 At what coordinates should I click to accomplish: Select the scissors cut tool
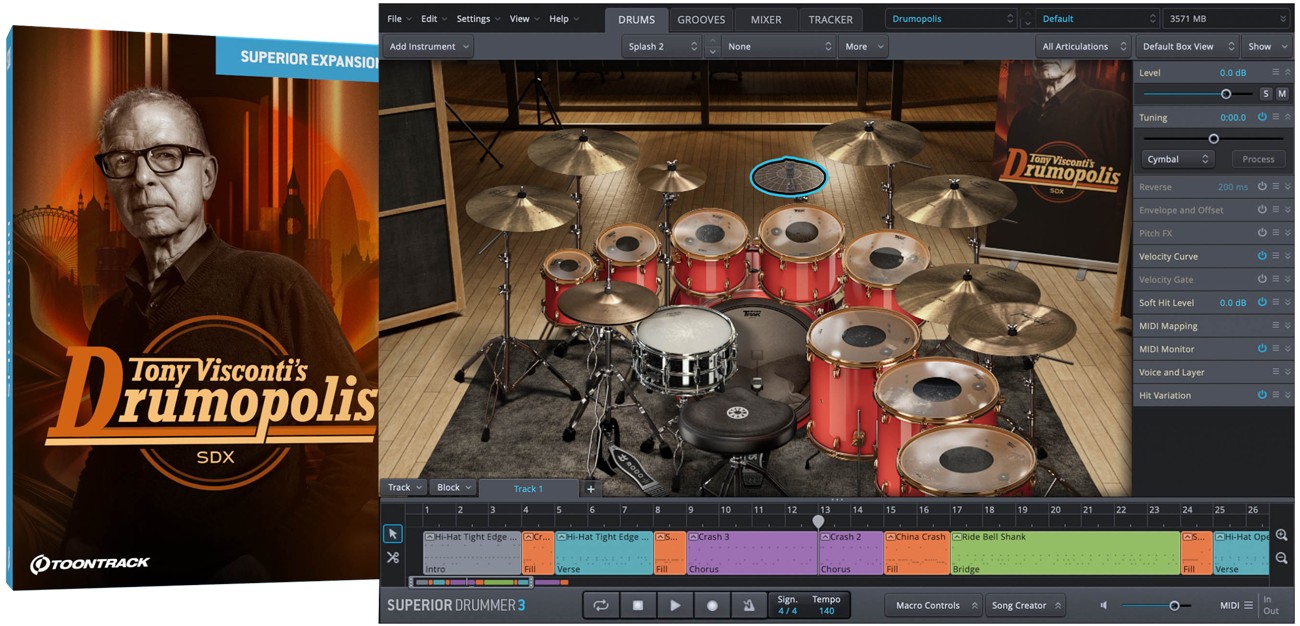click(x=394, y=558)
